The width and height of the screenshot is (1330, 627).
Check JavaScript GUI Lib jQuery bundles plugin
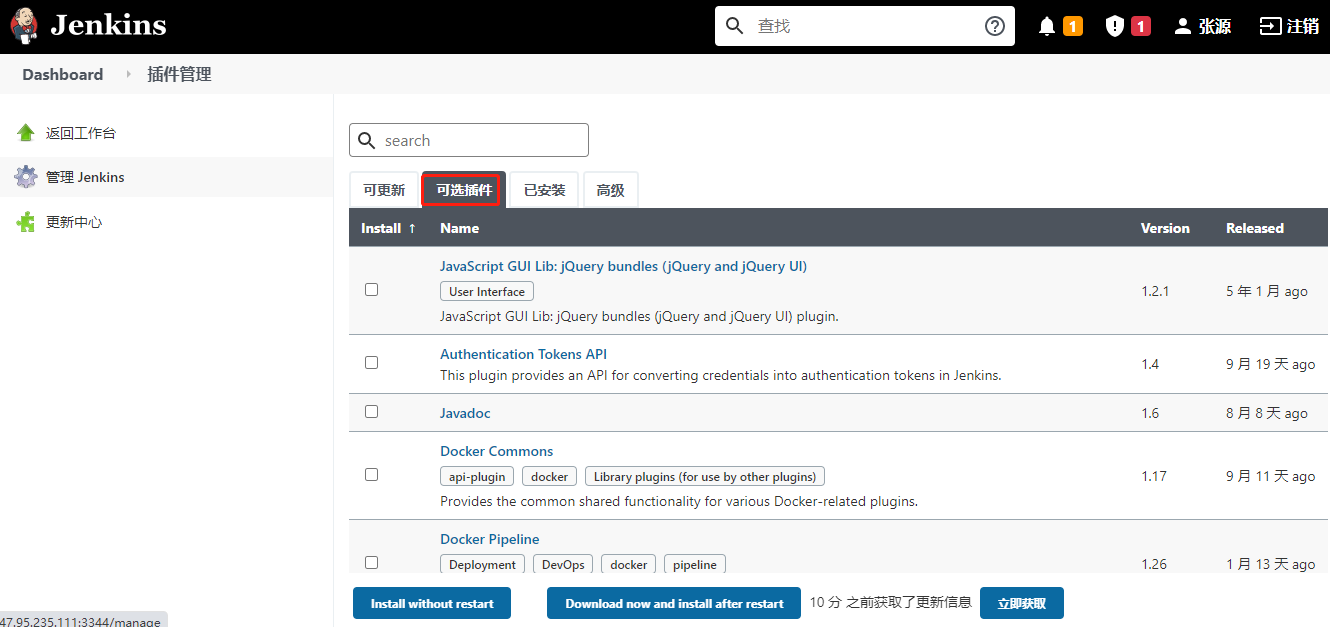click(372, 289)
